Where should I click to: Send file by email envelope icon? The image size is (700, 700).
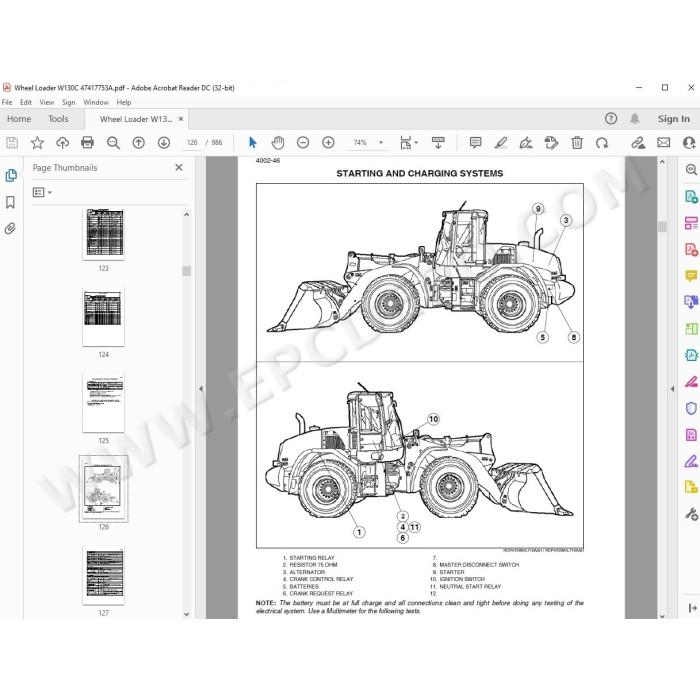click(663, 143)
